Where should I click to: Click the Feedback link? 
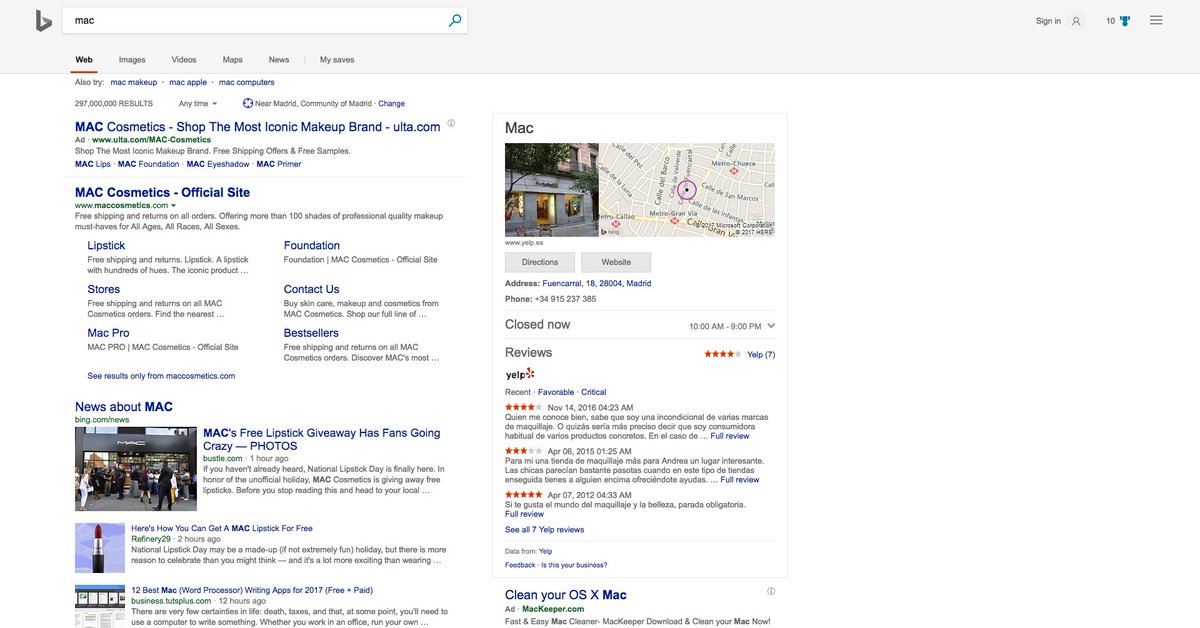520,565
